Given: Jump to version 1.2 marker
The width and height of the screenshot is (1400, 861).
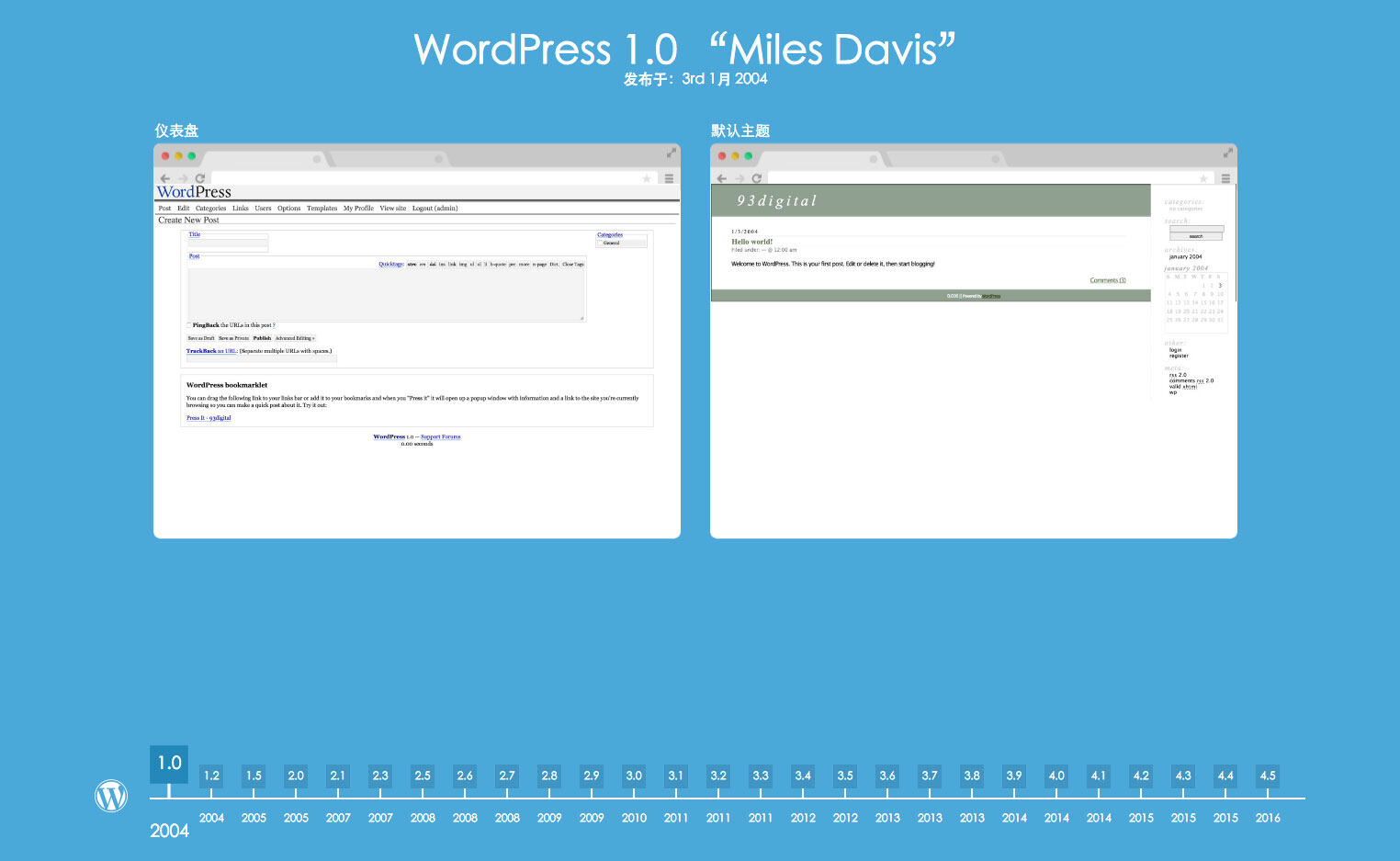Looking at the screenshot, I should 211,776.
